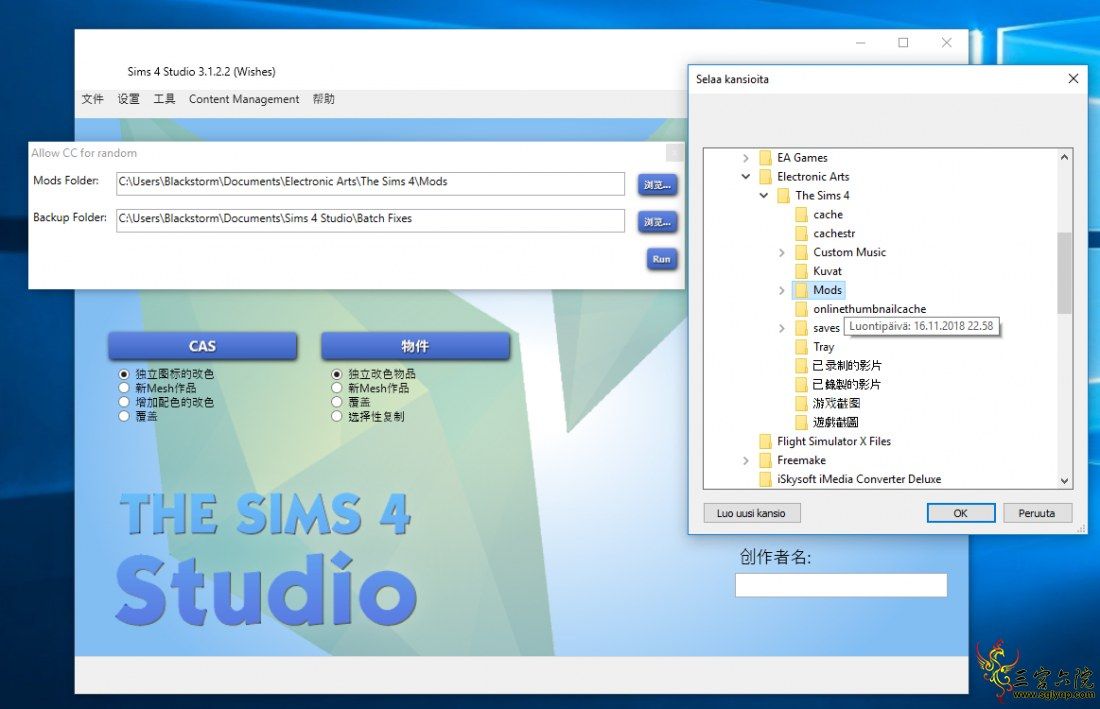Confirm folder selection with OK
Viewport: 1100px width, 709px height.
point(960,513)
